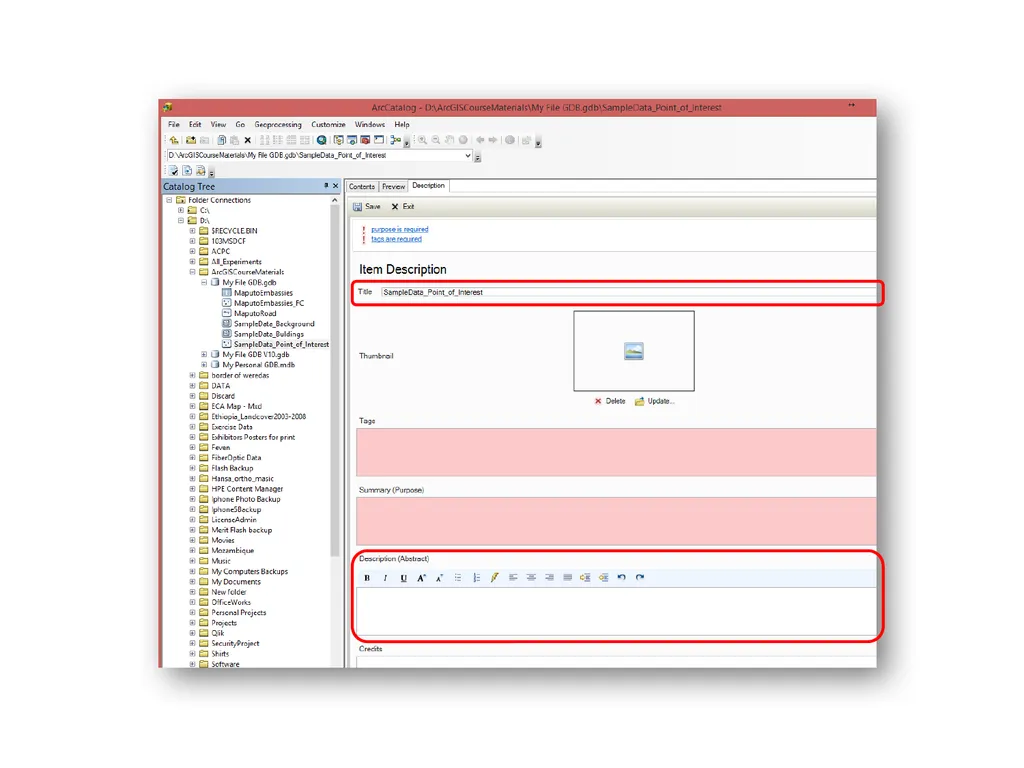Screen dimensions: 1024x768
Task: Collapse the ArcGISCourseMaterials folder
Action: pos(193,272)
